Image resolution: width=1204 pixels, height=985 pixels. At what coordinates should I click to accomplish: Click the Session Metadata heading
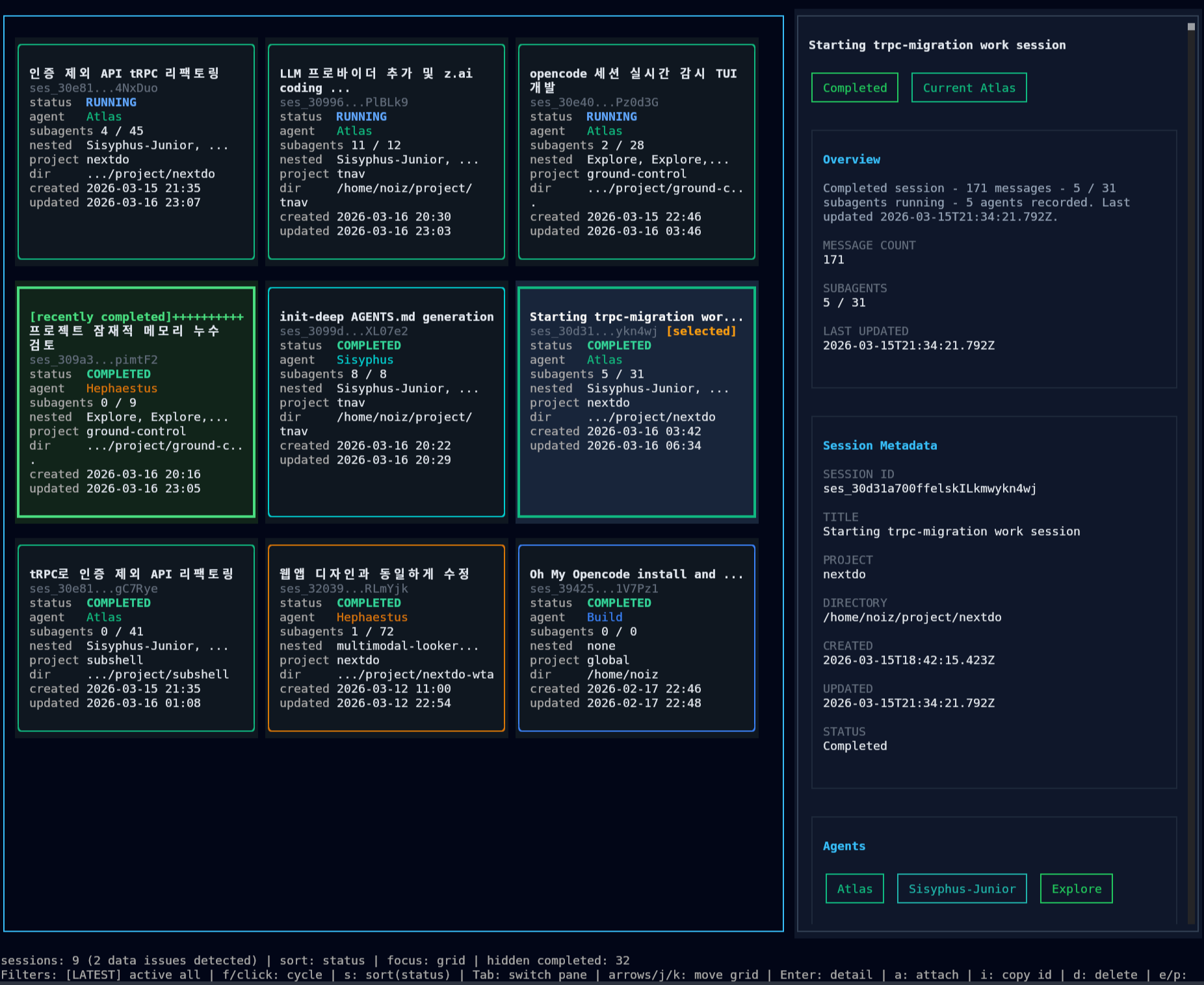point(880,445)
